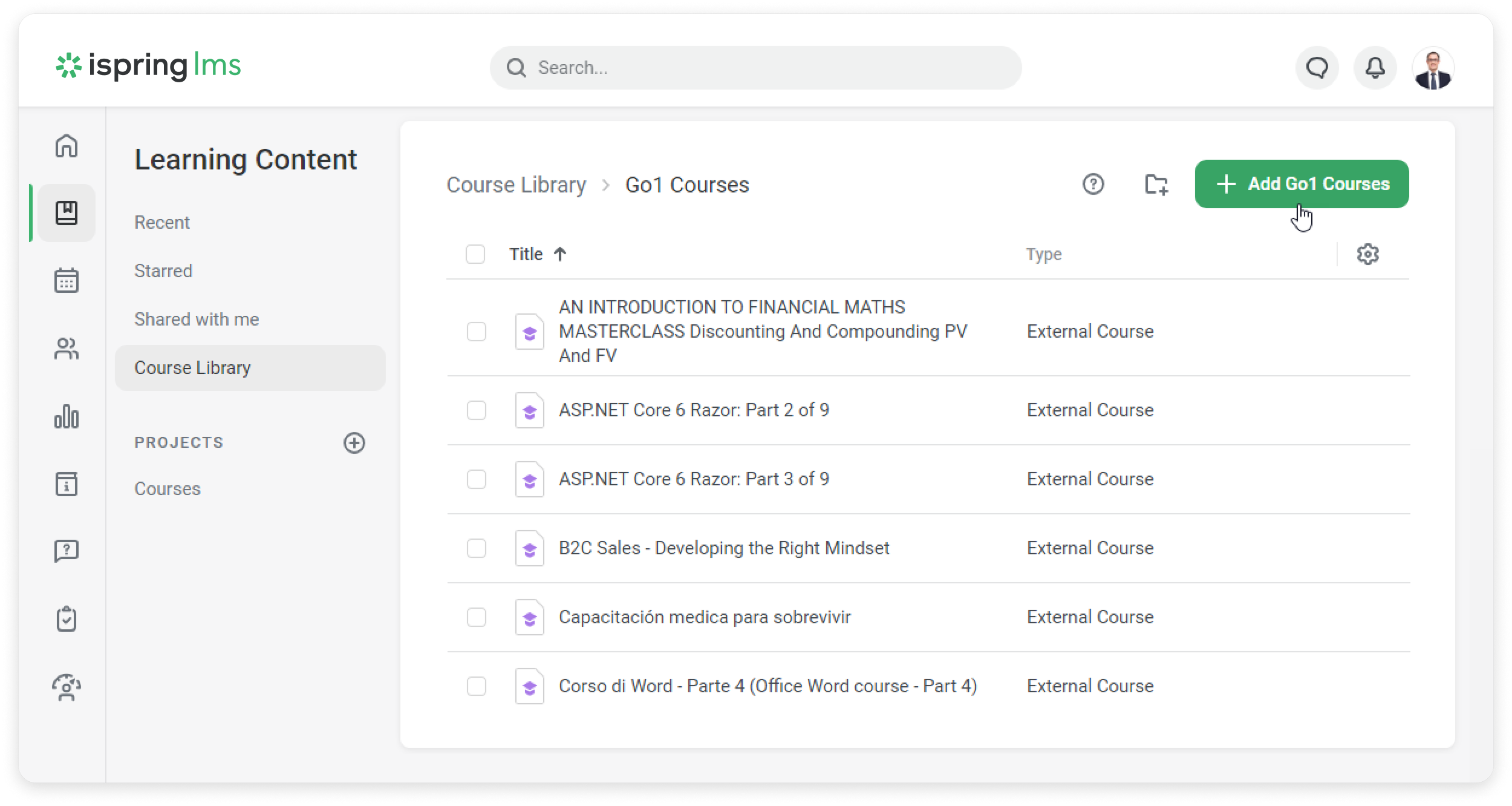Open the table column settings gear
1512x806 pixels.
point(1367,254)
